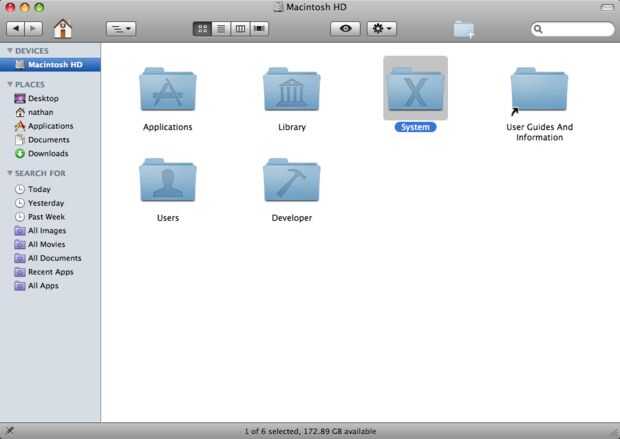Click the Quick Look eye button
Screen dimensions: 620x439
click(x=345, y=28)
